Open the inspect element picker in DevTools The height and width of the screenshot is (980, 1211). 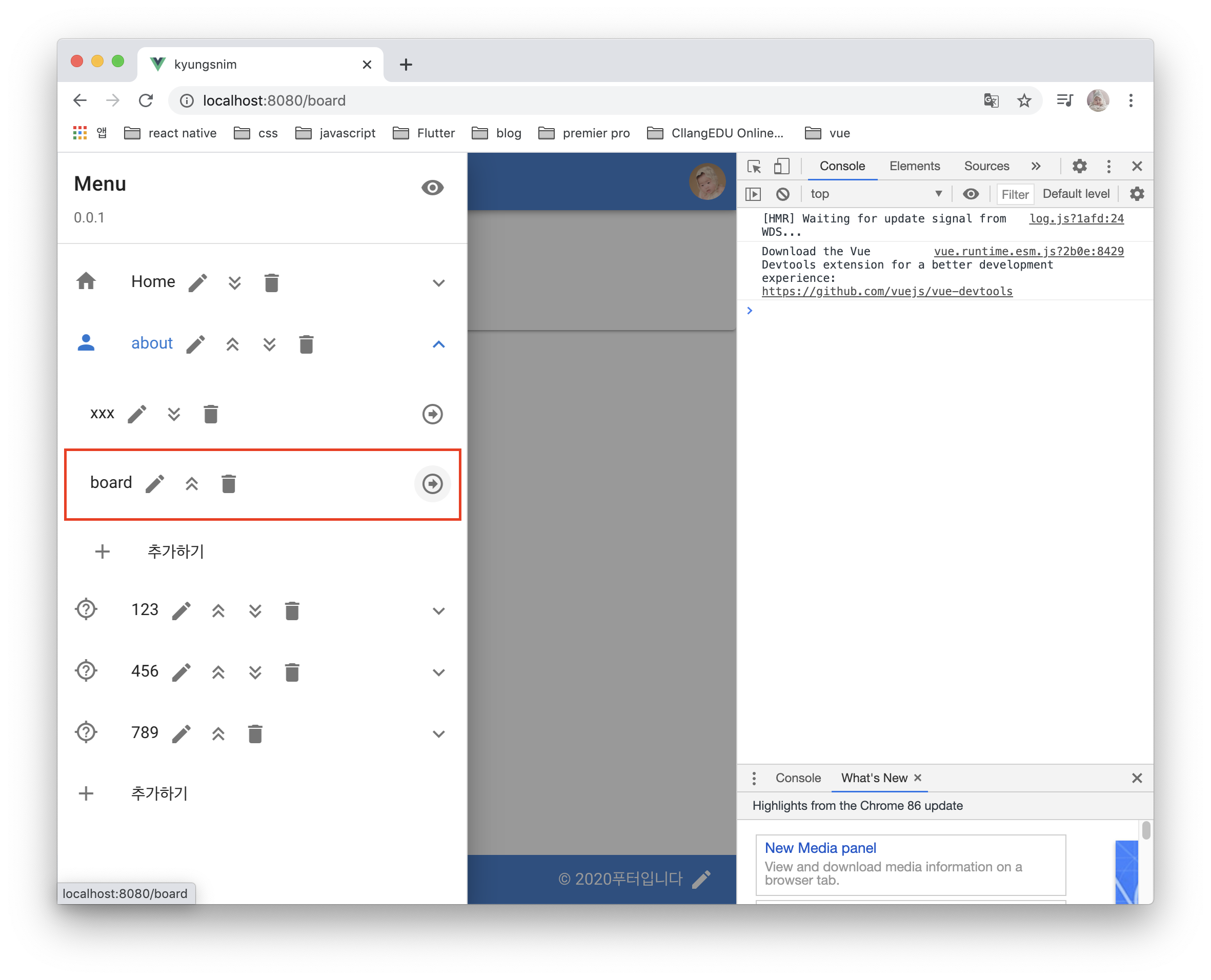754,167
